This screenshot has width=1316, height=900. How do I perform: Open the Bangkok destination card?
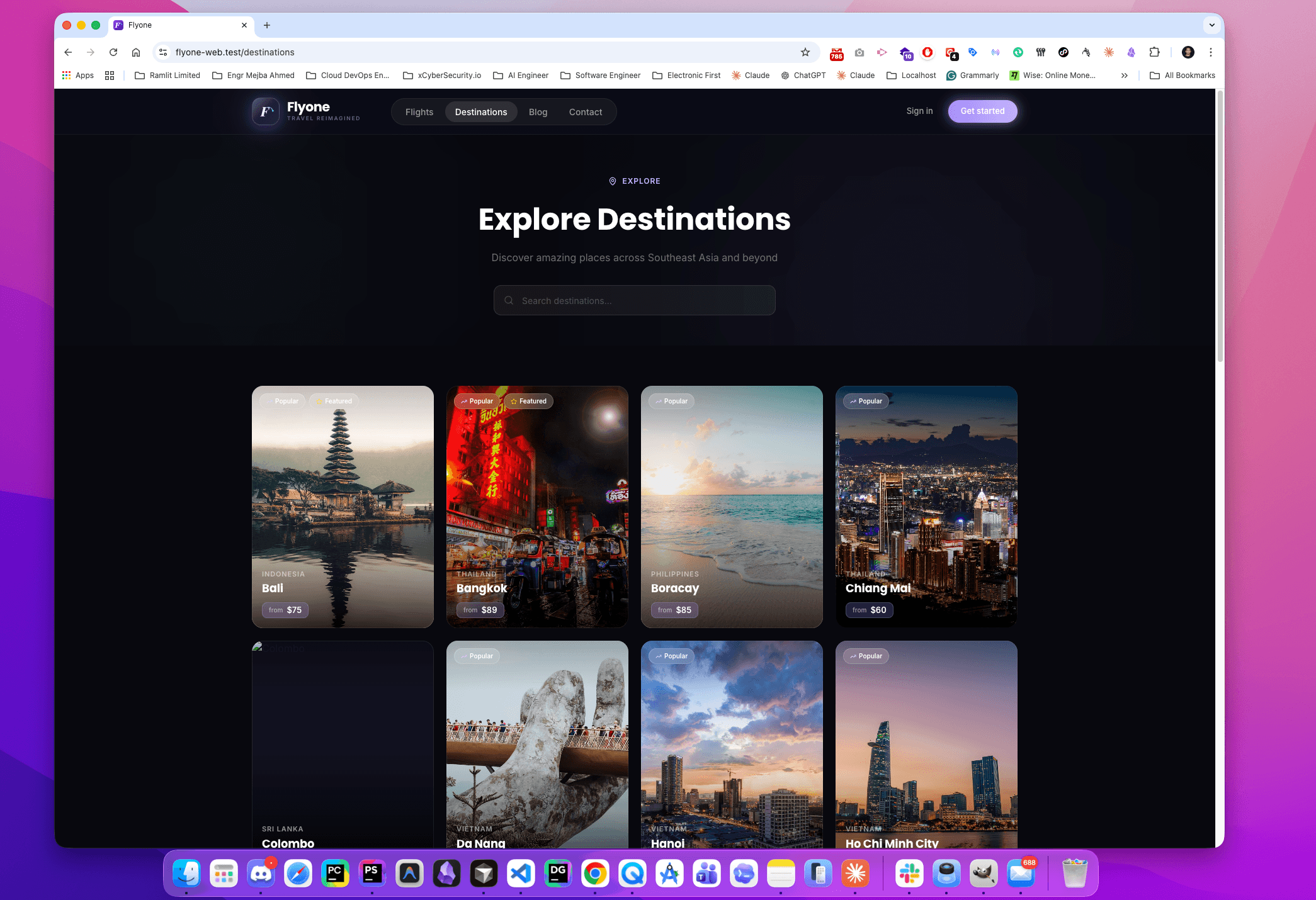[537, 507]
